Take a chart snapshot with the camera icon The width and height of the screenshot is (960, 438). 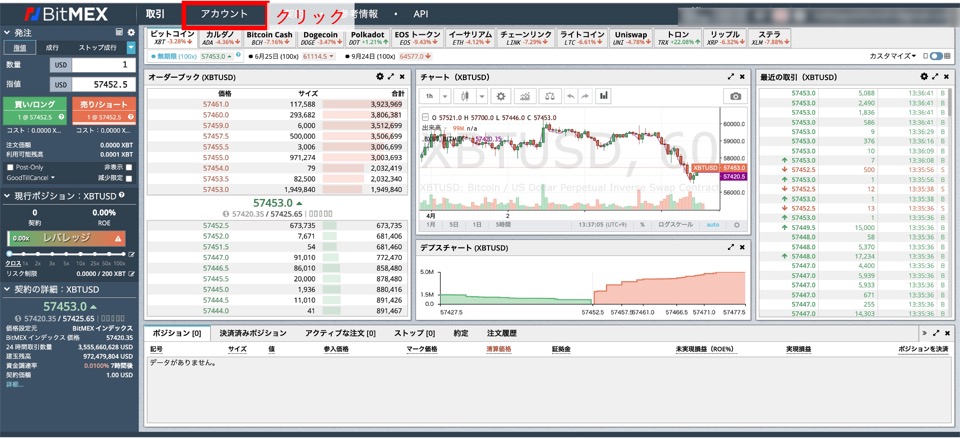click(x=735, y=96)
